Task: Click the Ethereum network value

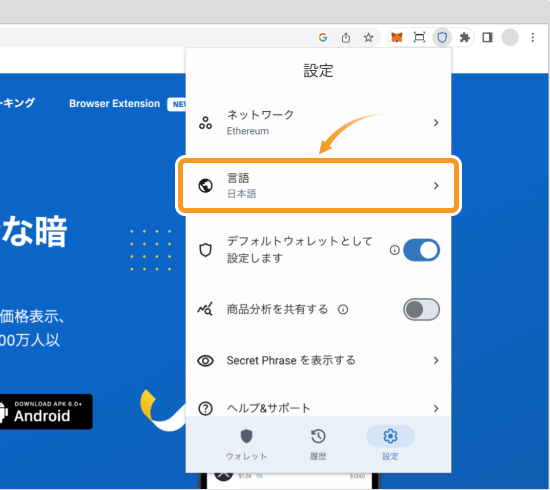Action: tap(248, 131)
